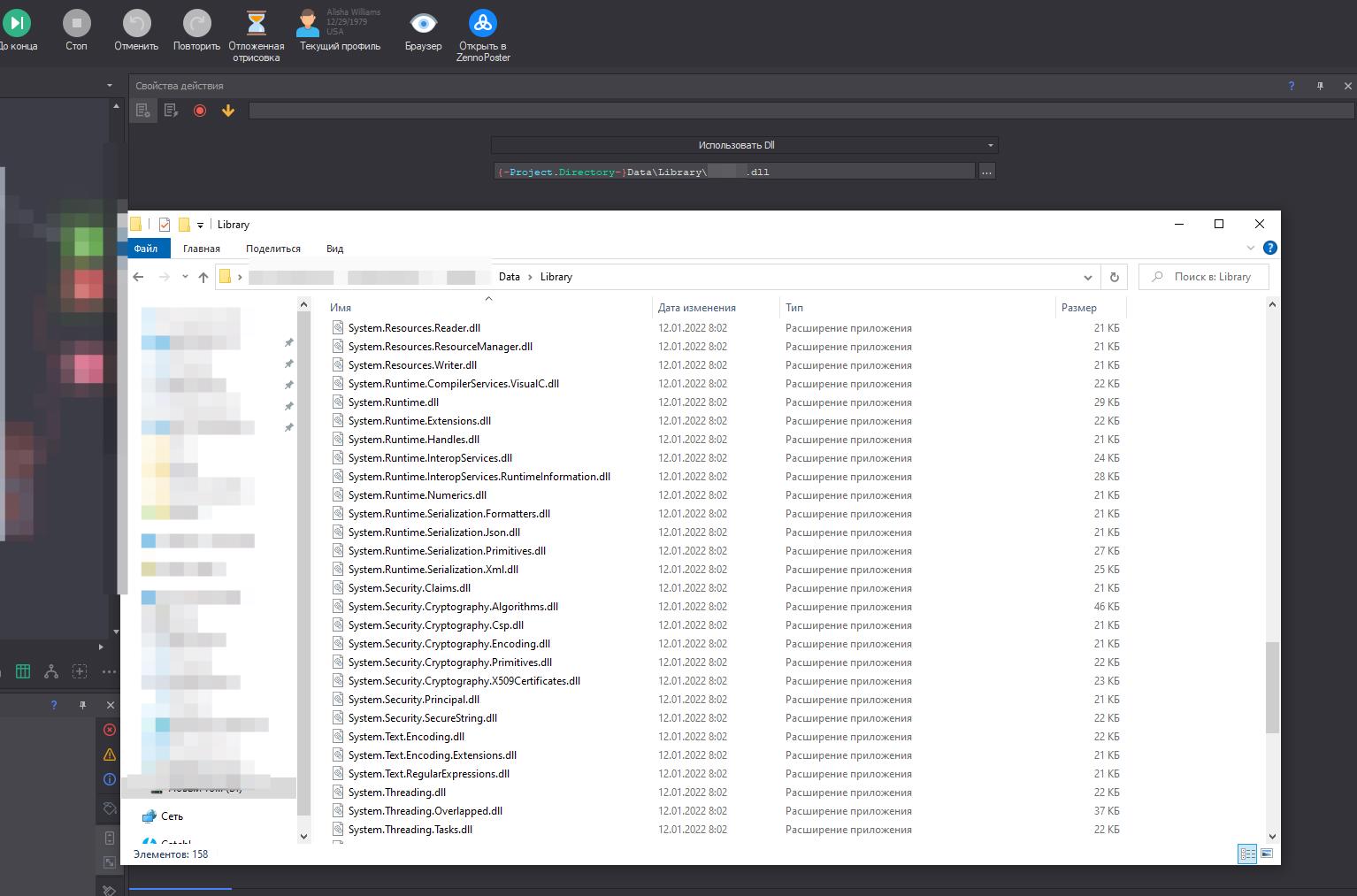The image size is (1357, 896).
Task: Click the browse (...) button next to dll path
Action: pos(987,172)
